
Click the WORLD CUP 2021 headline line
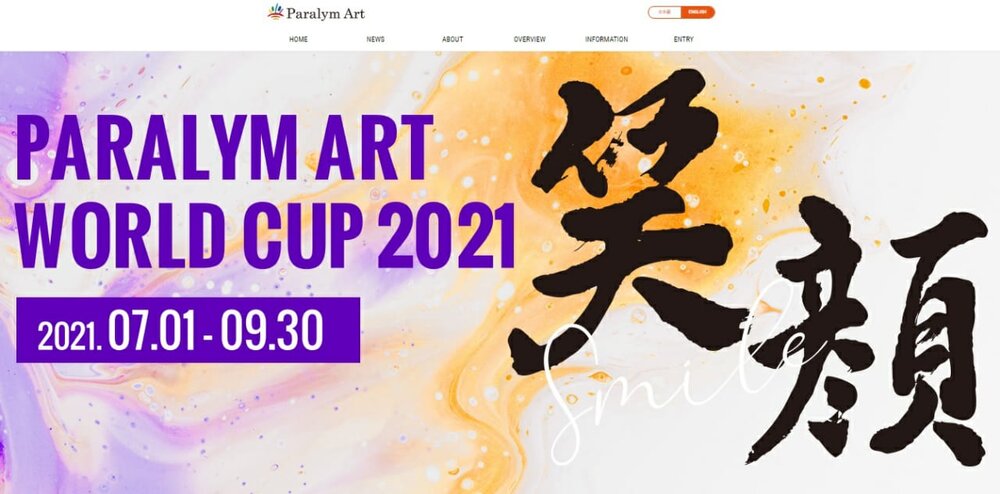tap(265, 236)
